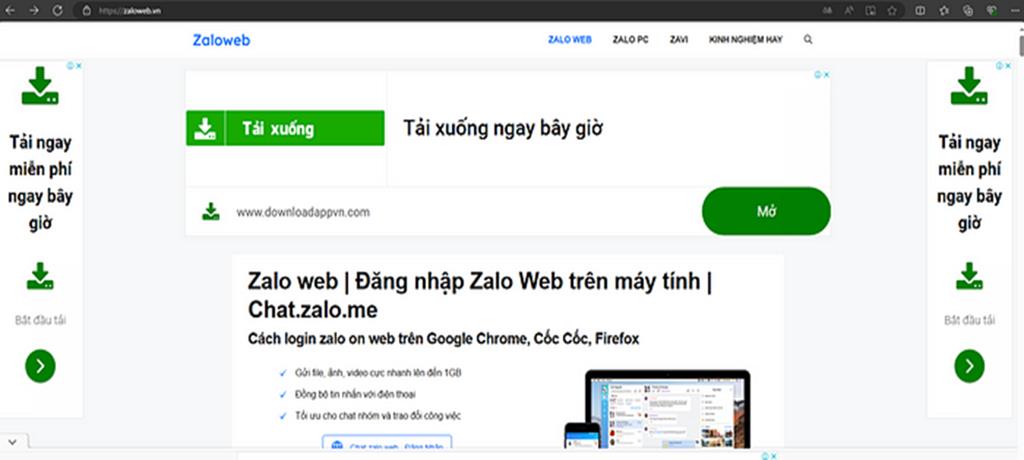Open browser essentials heart icon
This screenshot has width=1024, height=460.
(x=991, y=10)
